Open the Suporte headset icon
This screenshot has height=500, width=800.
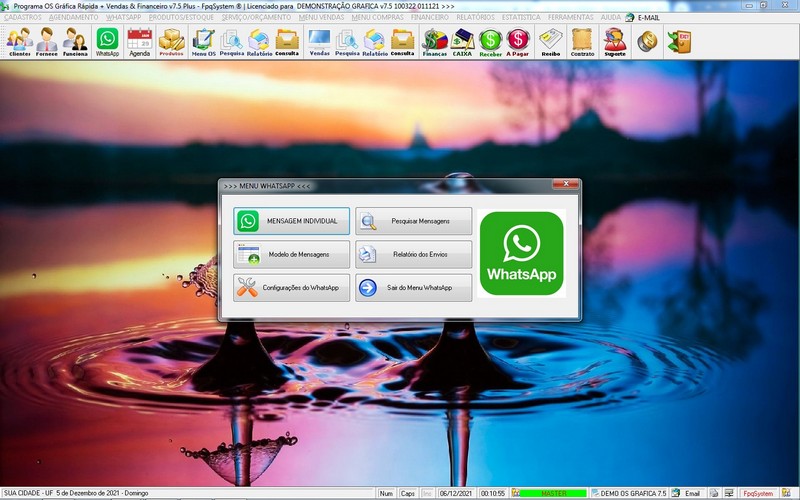pos(615,42)
